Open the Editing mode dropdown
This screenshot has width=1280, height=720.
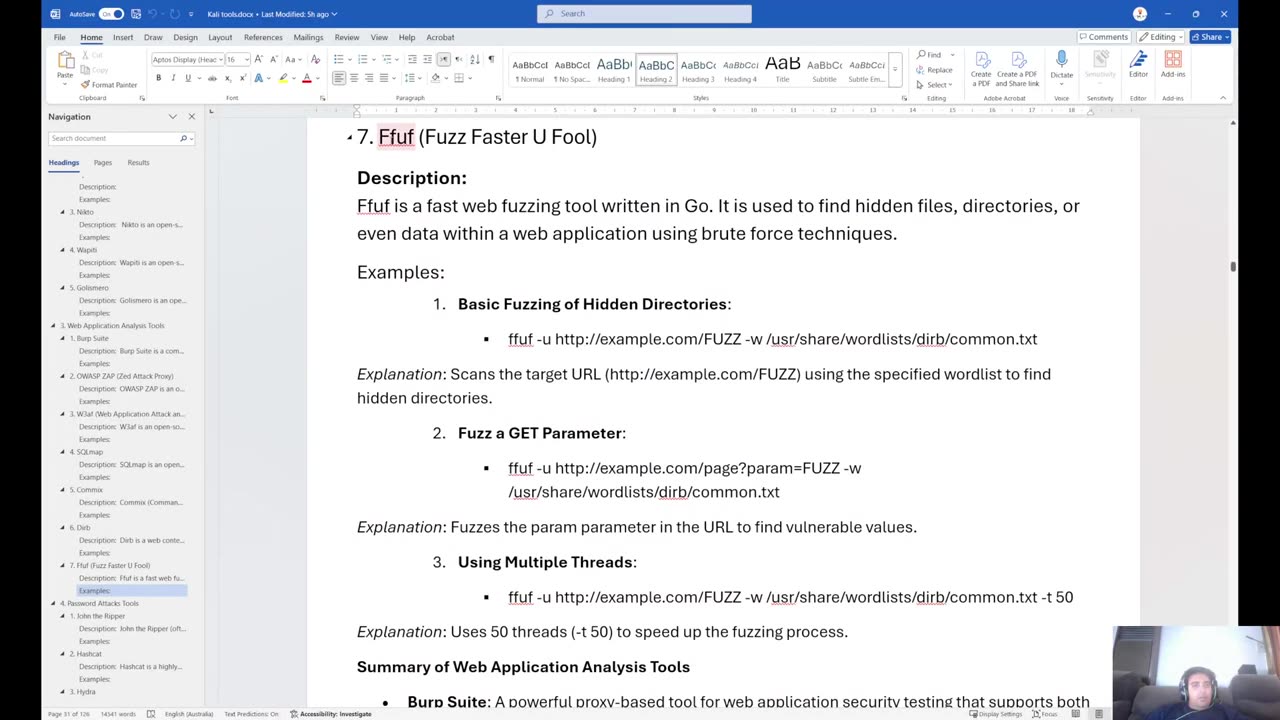point(1160,37)
